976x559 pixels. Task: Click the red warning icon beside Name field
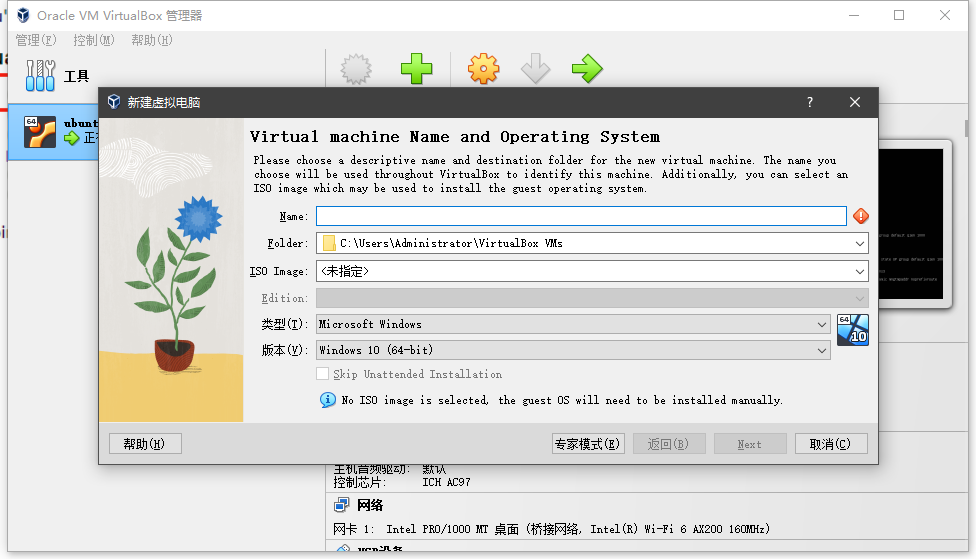(861, 216)
